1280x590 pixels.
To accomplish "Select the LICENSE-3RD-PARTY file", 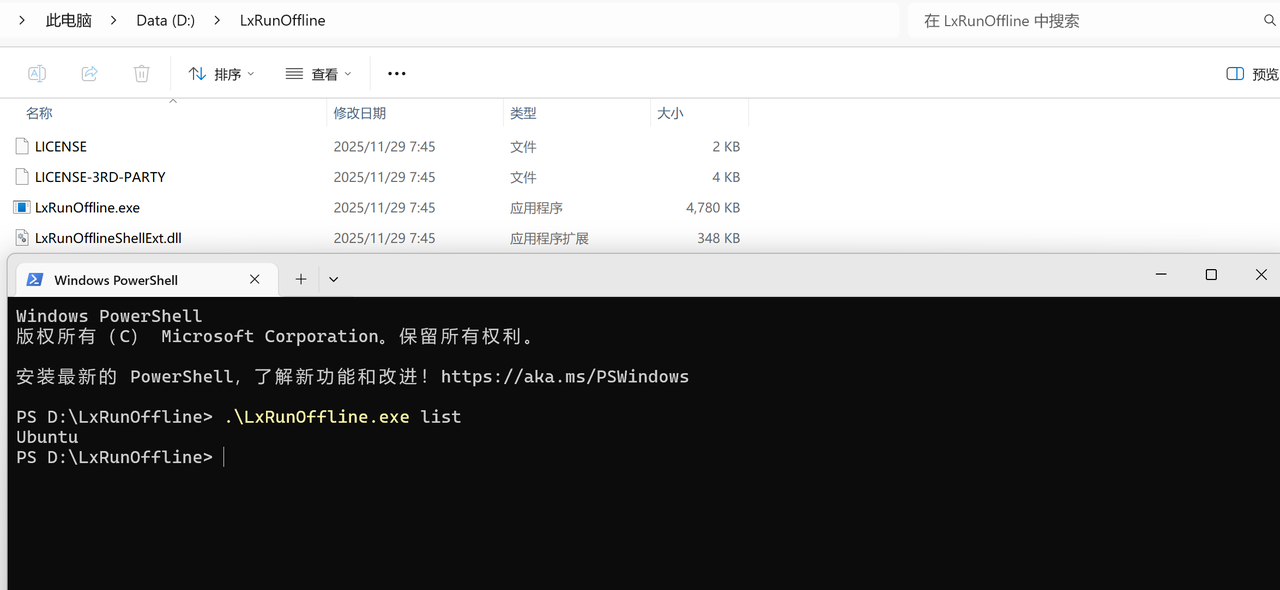I will coord(380,177).
